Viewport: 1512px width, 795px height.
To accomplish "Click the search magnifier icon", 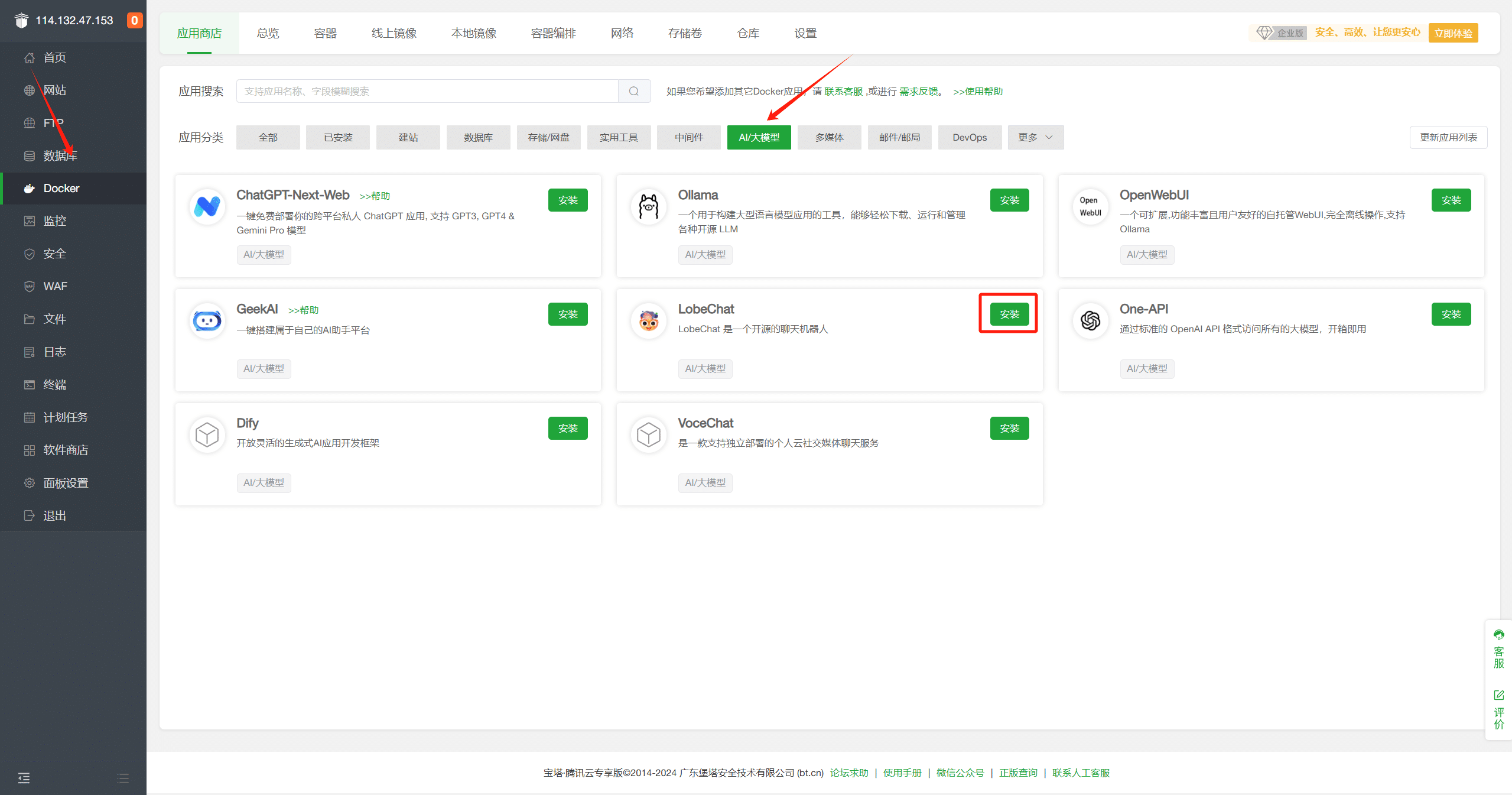I will click(x=634, y=91).
